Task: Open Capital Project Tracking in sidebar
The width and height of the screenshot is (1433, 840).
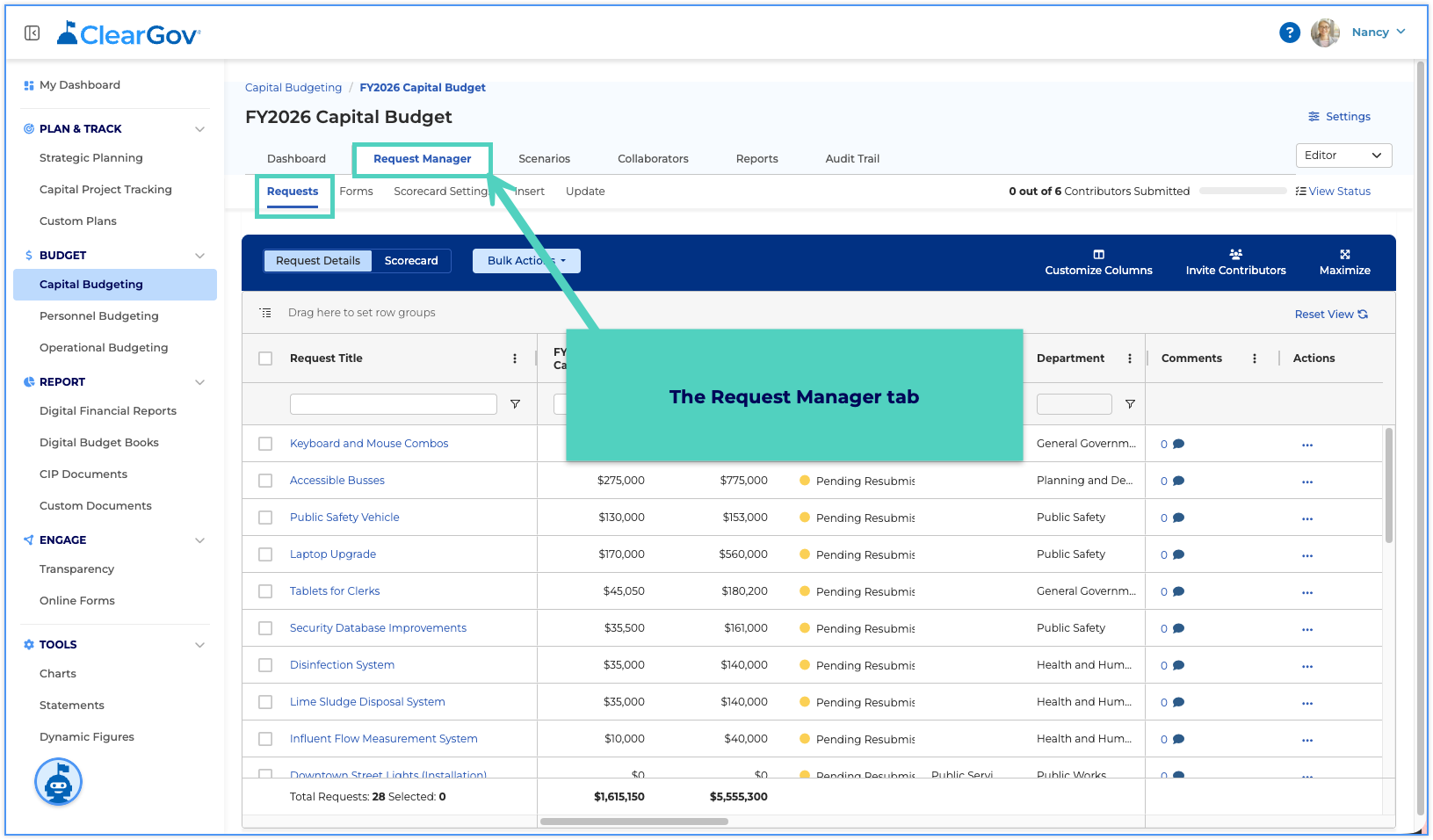Action: [105, 190]
